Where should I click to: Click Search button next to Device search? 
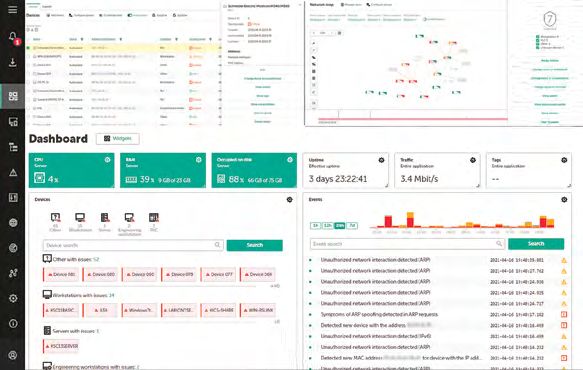point(255,245)
